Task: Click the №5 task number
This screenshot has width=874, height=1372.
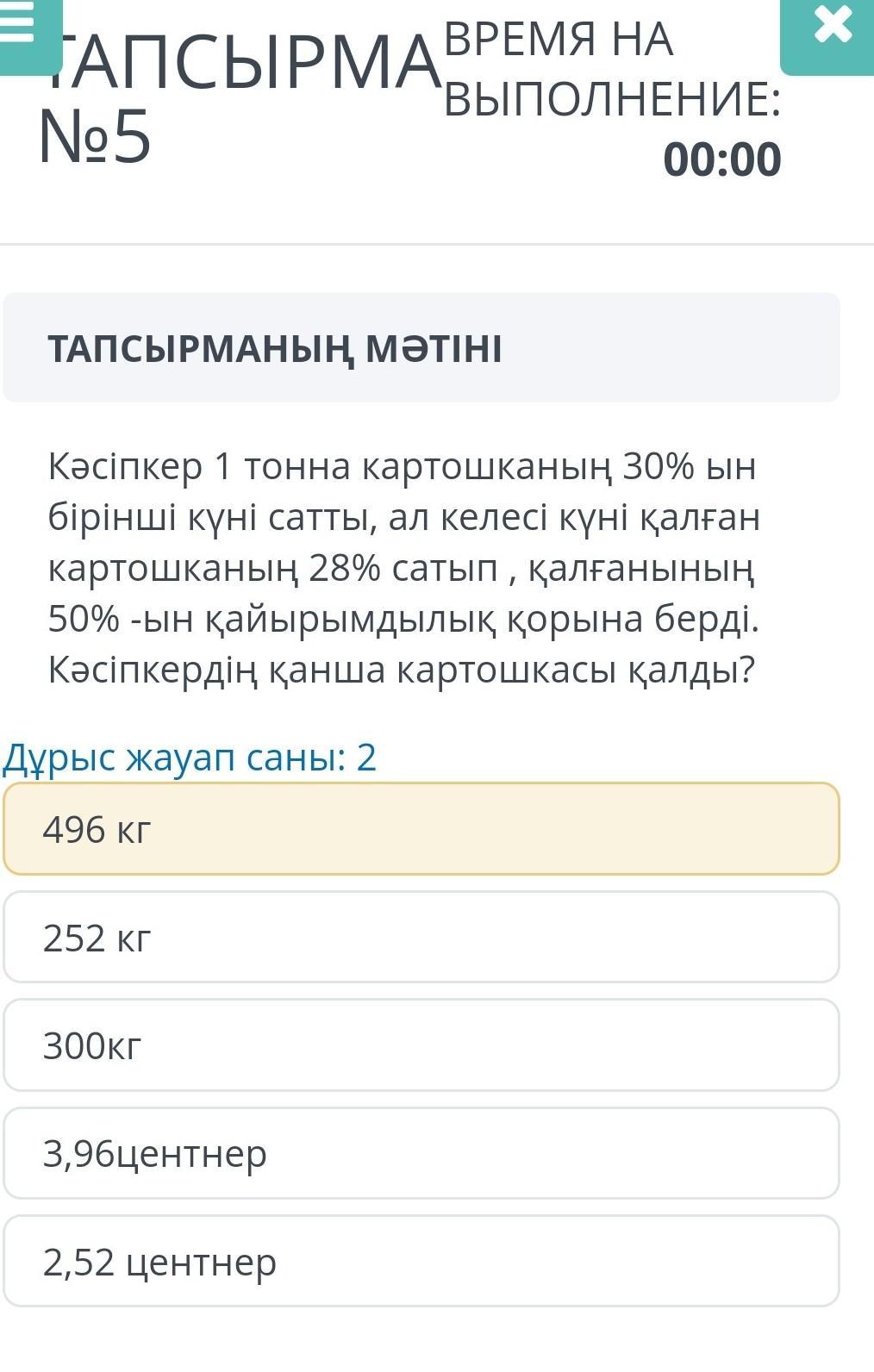Action: point(95,138)
